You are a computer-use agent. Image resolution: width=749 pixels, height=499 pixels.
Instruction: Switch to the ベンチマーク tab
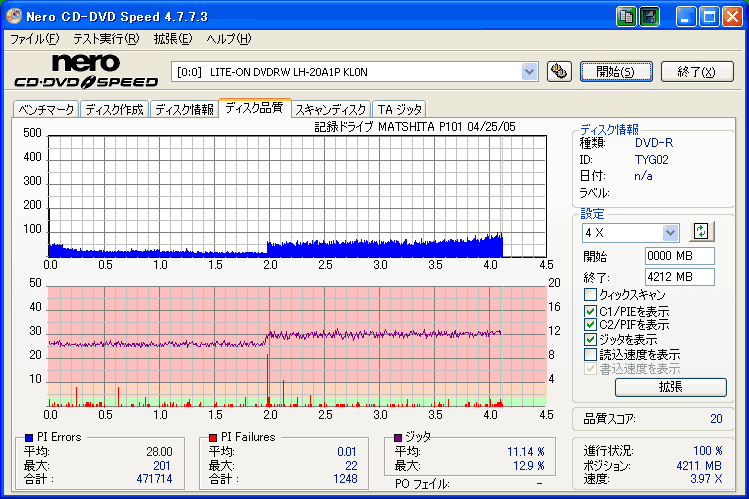coord(46,109)
